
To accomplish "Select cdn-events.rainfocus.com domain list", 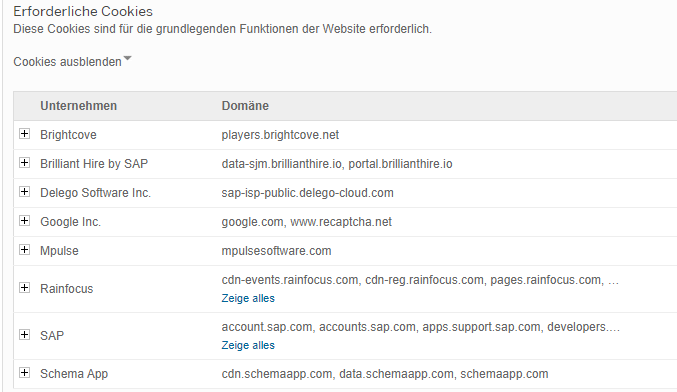I will click(420, 280).
